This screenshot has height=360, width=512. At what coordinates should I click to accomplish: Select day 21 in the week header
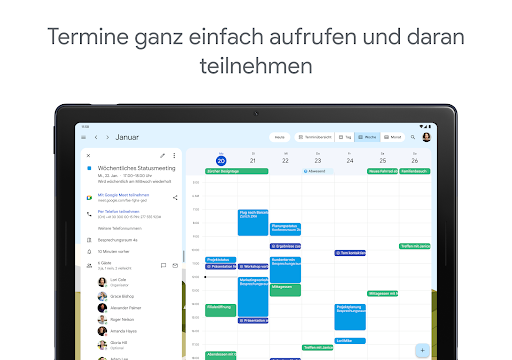(x=253, y=161)
